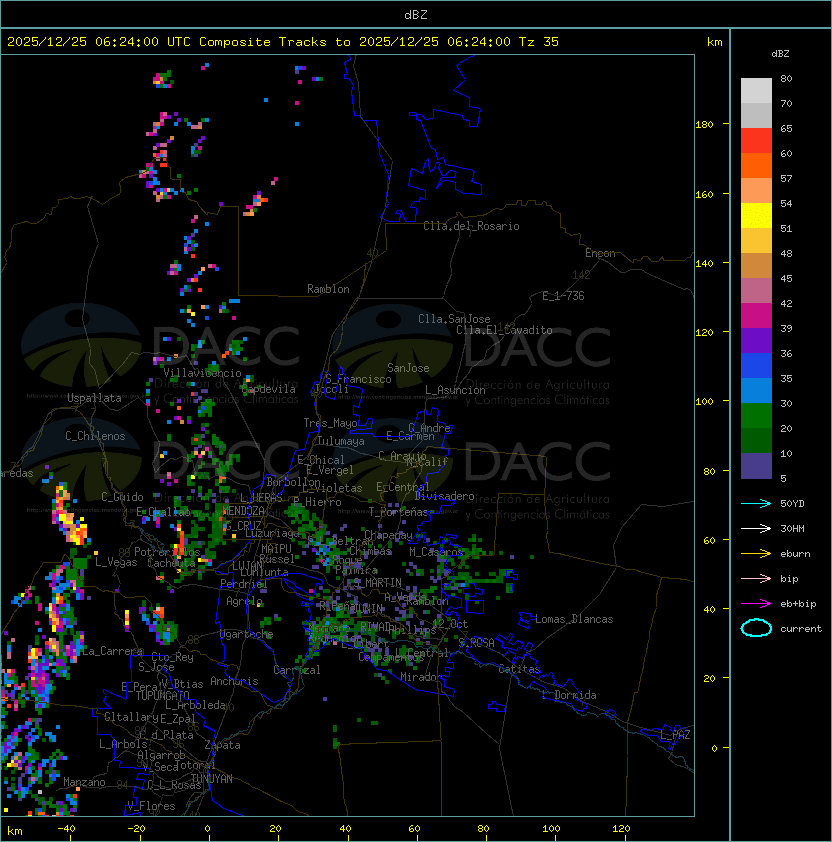Click the 'Encon' map label
The width and height of the screenshot is (832, 842).
600,253
